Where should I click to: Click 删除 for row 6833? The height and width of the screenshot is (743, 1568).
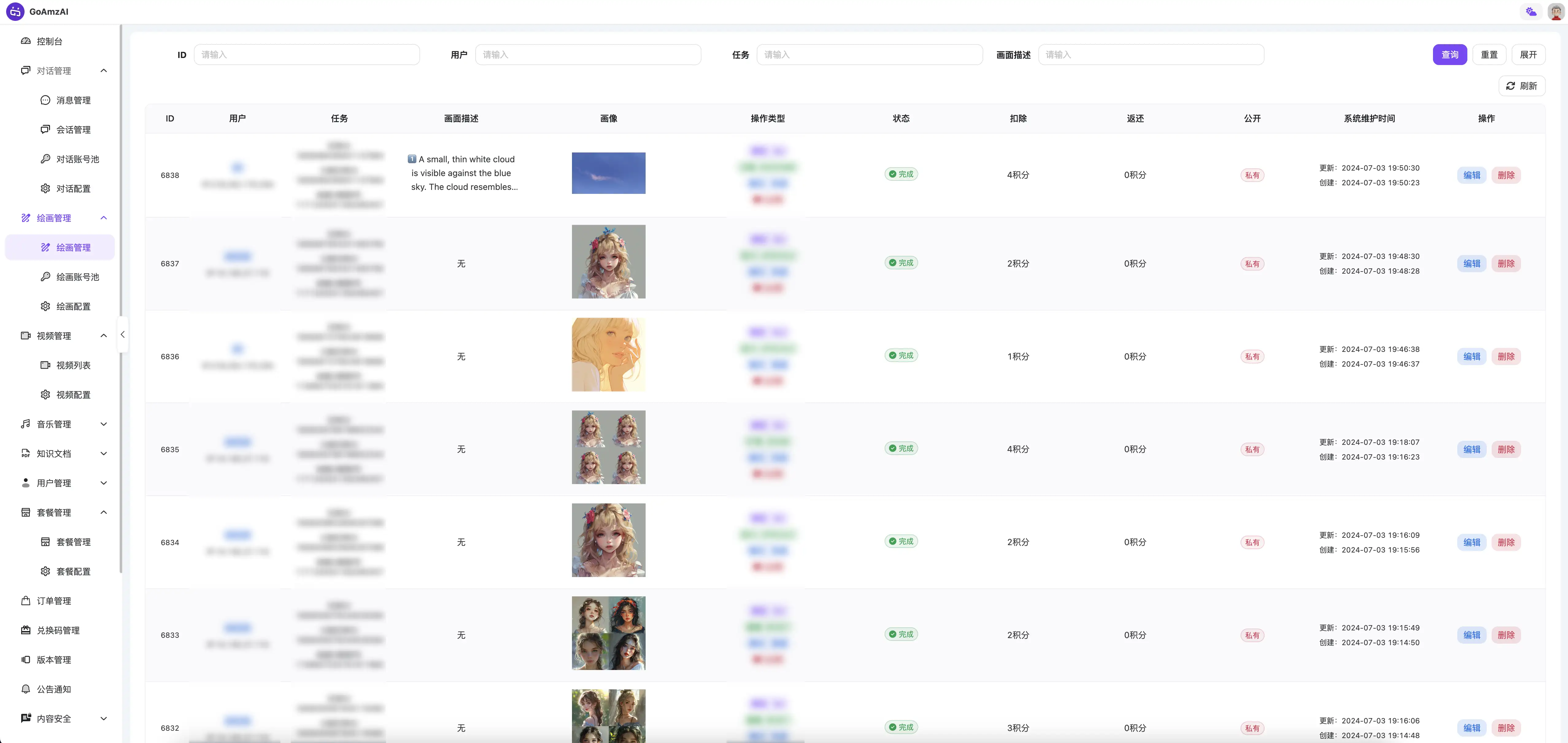click(x=1506, y=635)
